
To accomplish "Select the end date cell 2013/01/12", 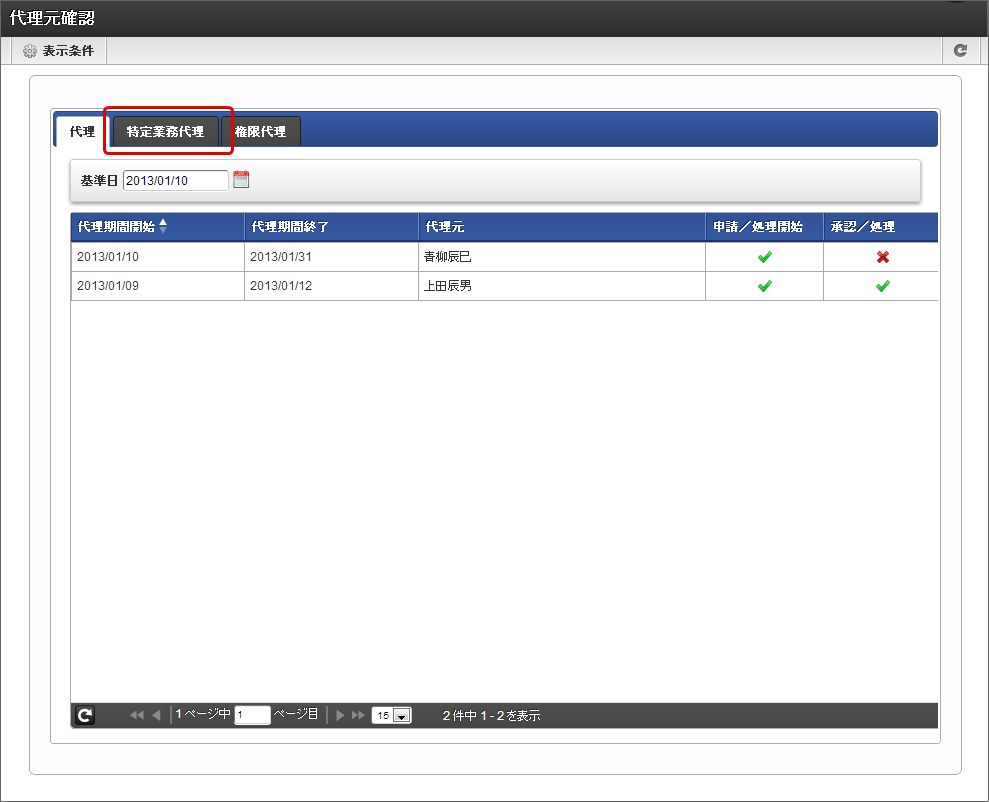I will coord(332,286).
